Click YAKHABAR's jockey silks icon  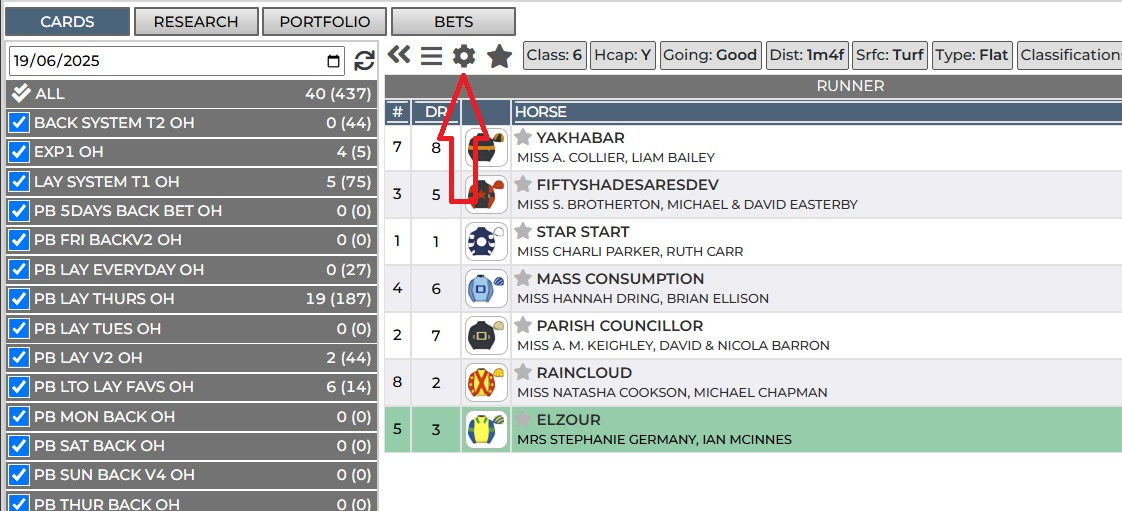pos(486,148)
